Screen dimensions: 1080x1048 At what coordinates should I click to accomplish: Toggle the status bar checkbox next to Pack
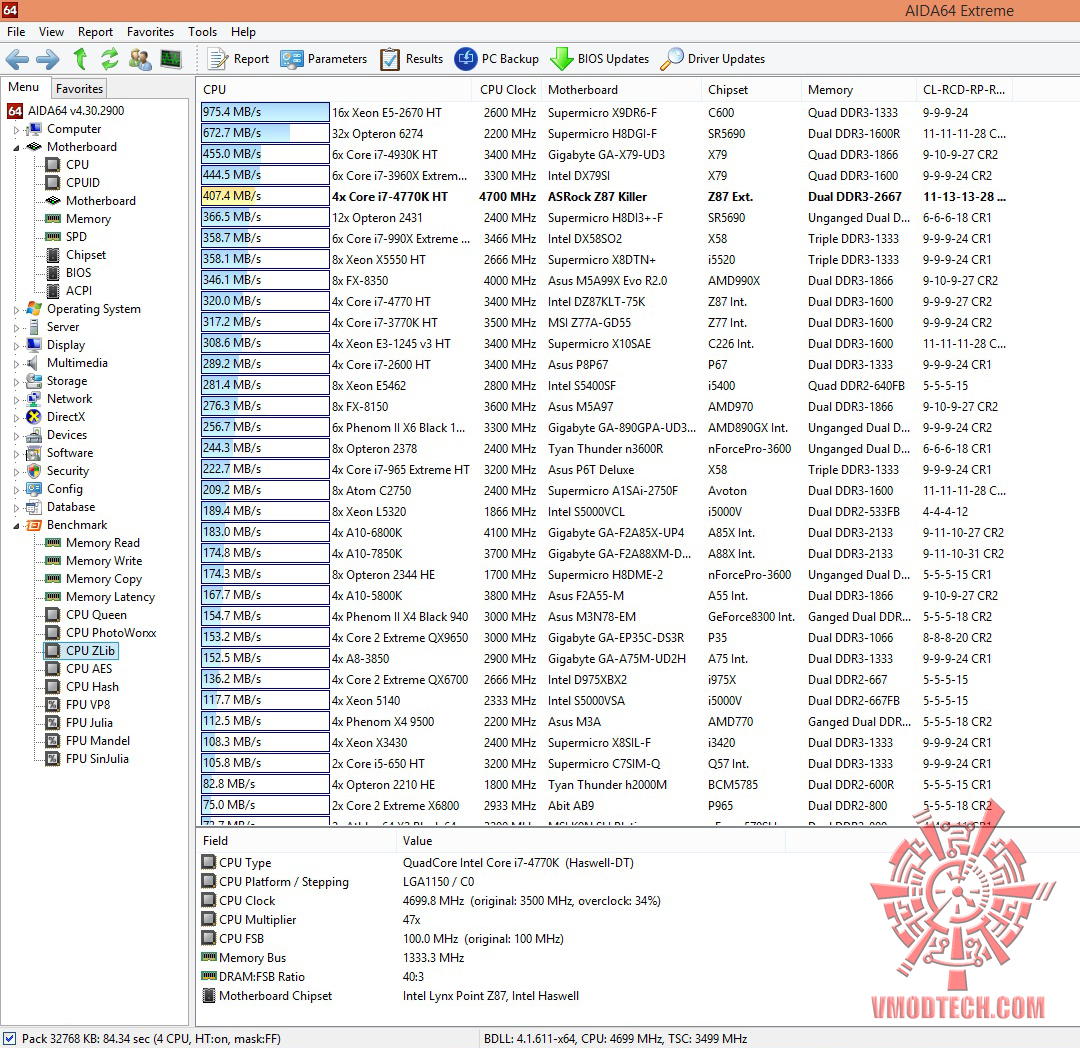click(9, 1038)
